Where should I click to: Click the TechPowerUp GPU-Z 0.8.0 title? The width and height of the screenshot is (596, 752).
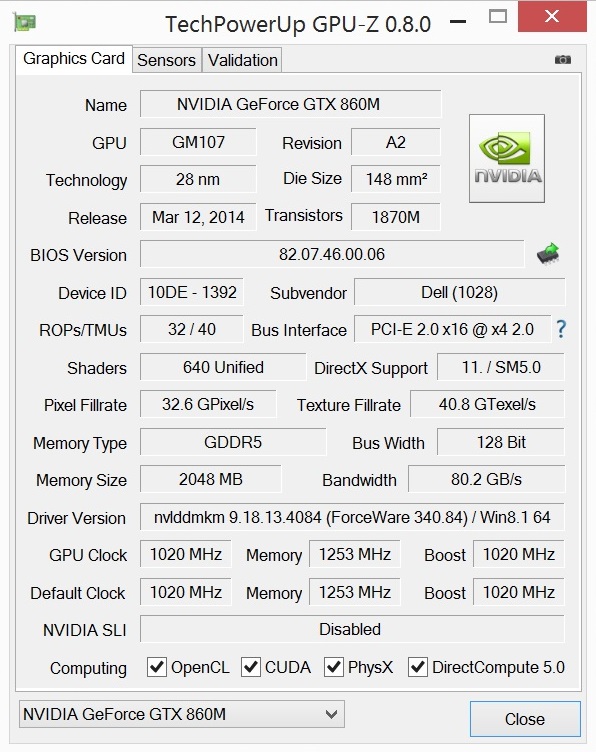pyautogui.click(x=298, y=24)
